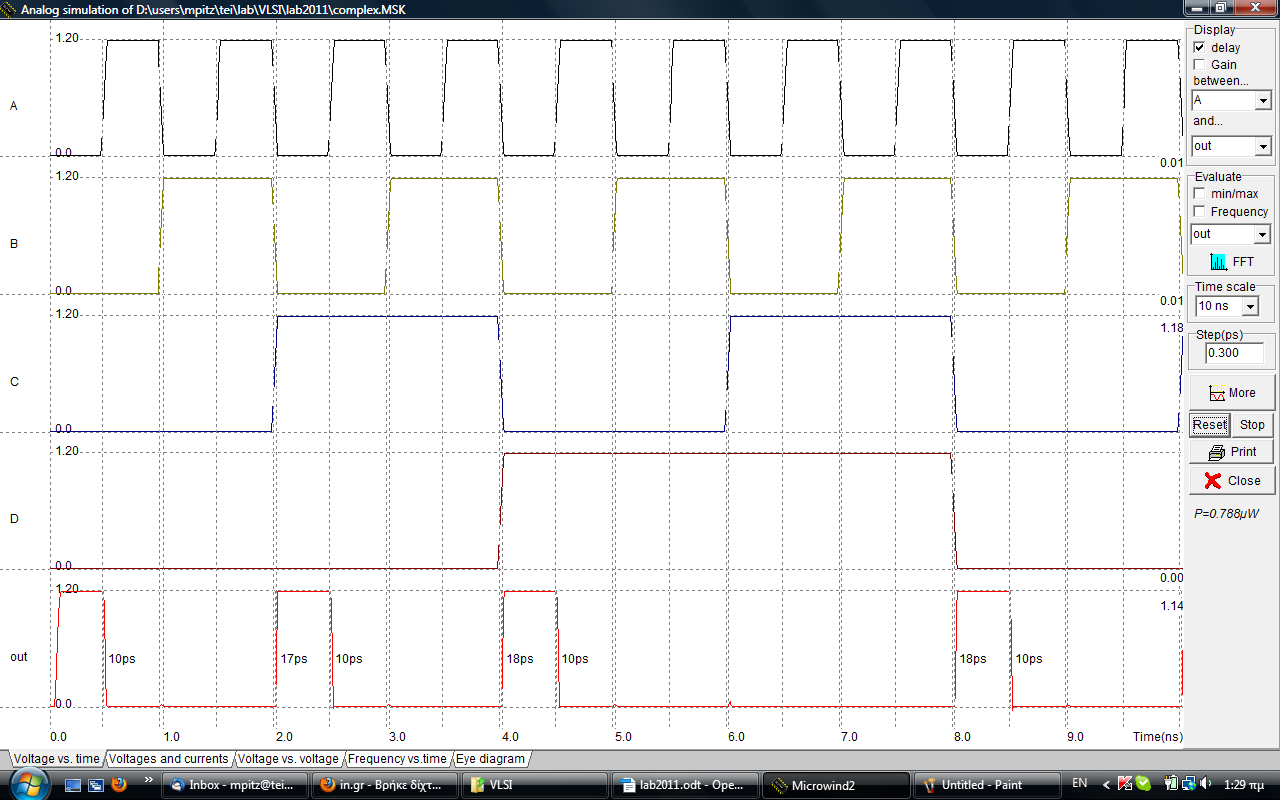Open the Inbox mail taskbar window
Image resolution: width=1280 pixels, height=800 pixels.
[x=233, y=785]
